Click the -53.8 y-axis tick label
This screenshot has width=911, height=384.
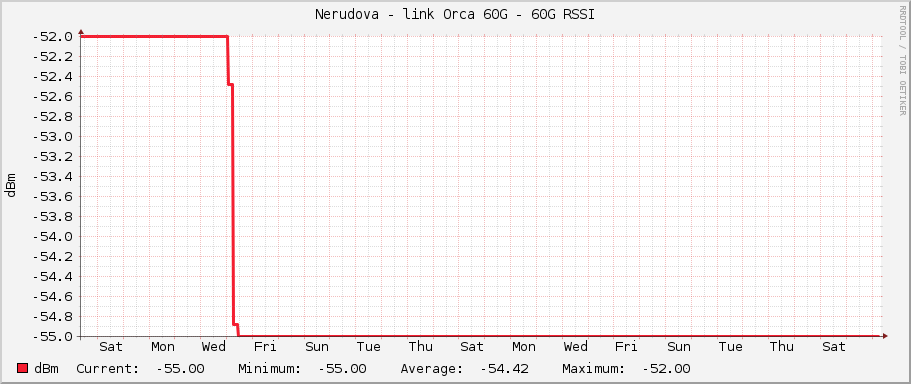coord(52,217)
